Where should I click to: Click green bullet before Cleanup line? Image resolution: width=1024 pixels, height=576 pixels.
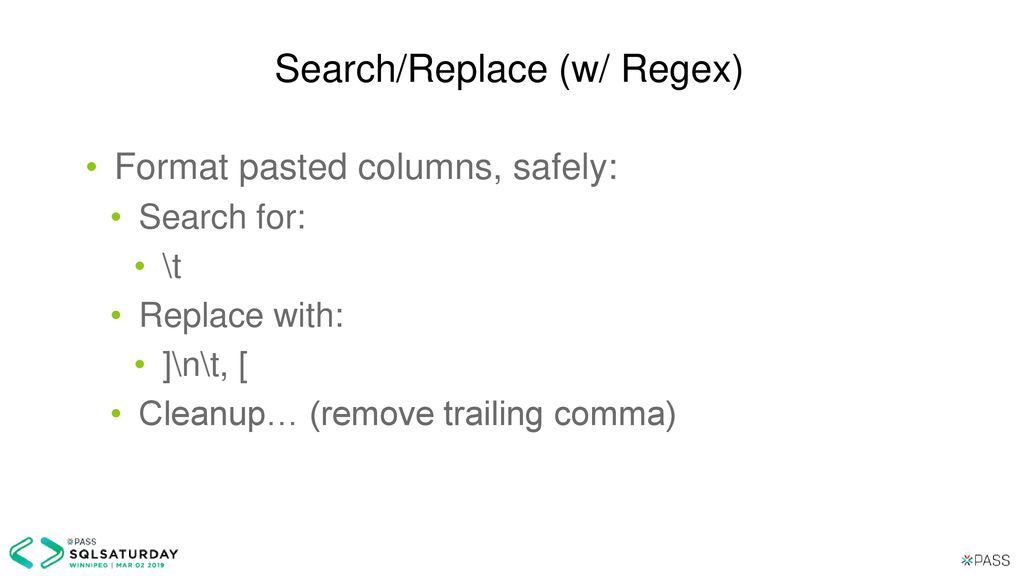(116, 413)
